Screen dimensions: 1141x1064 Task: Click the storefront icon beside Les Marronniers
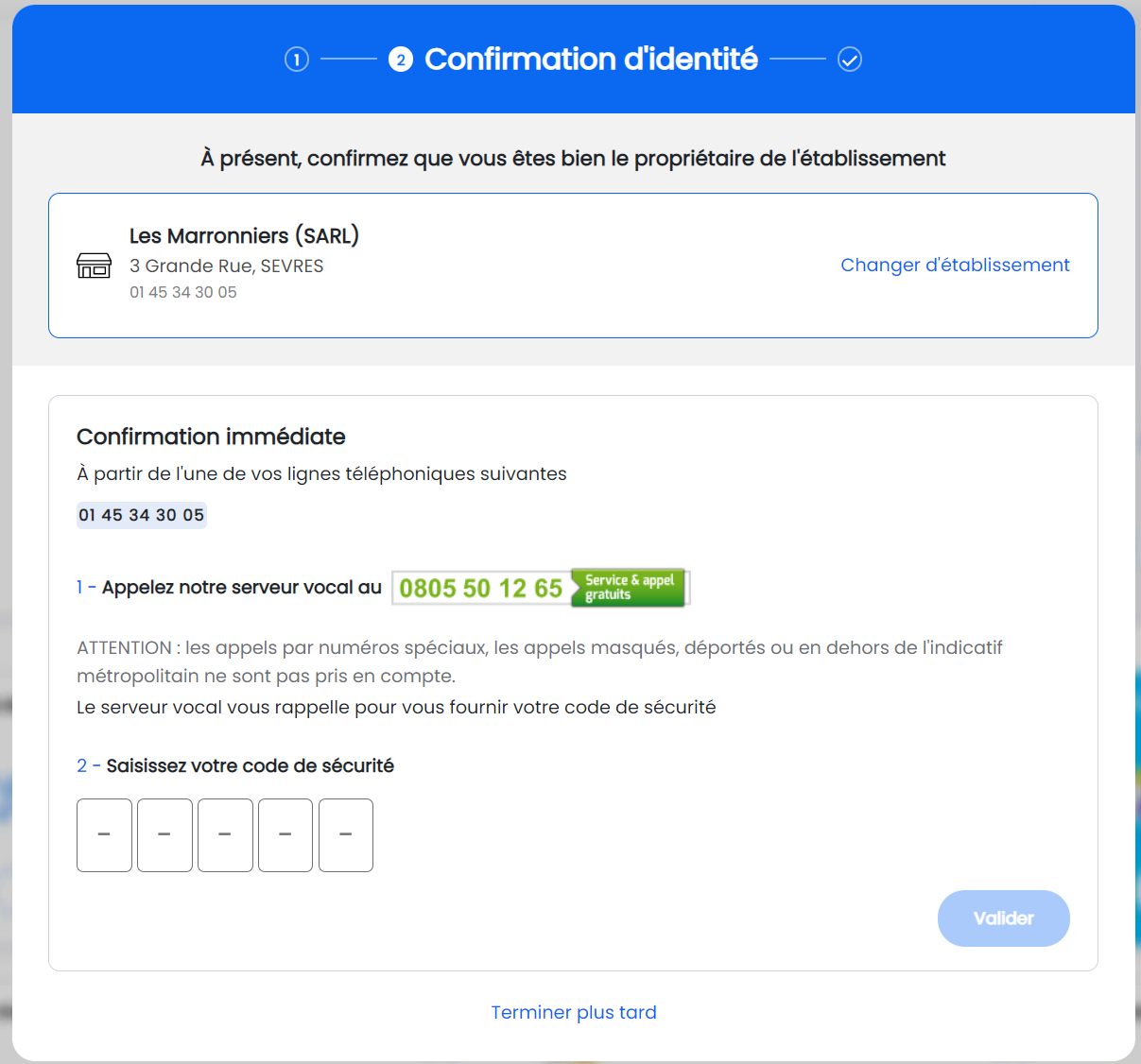[95, 267]
